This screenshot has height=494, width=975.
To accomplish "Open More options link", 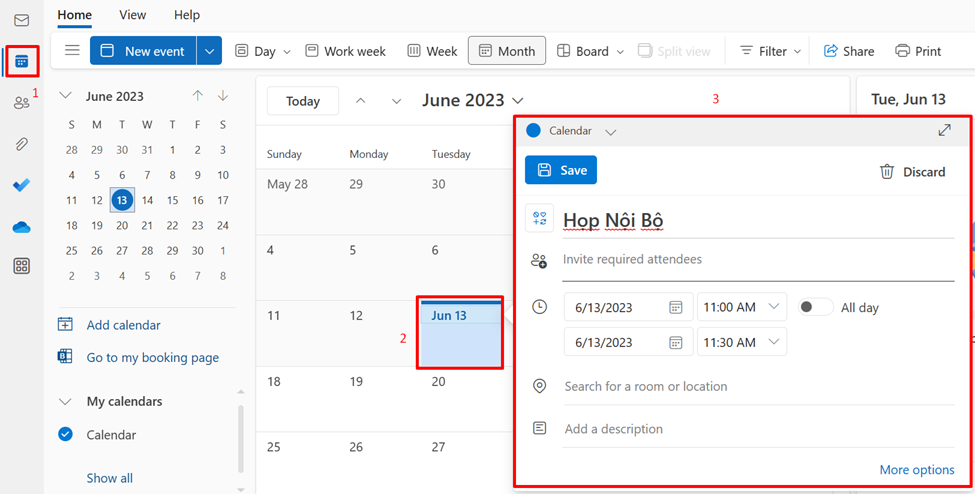I will point(917,470).
